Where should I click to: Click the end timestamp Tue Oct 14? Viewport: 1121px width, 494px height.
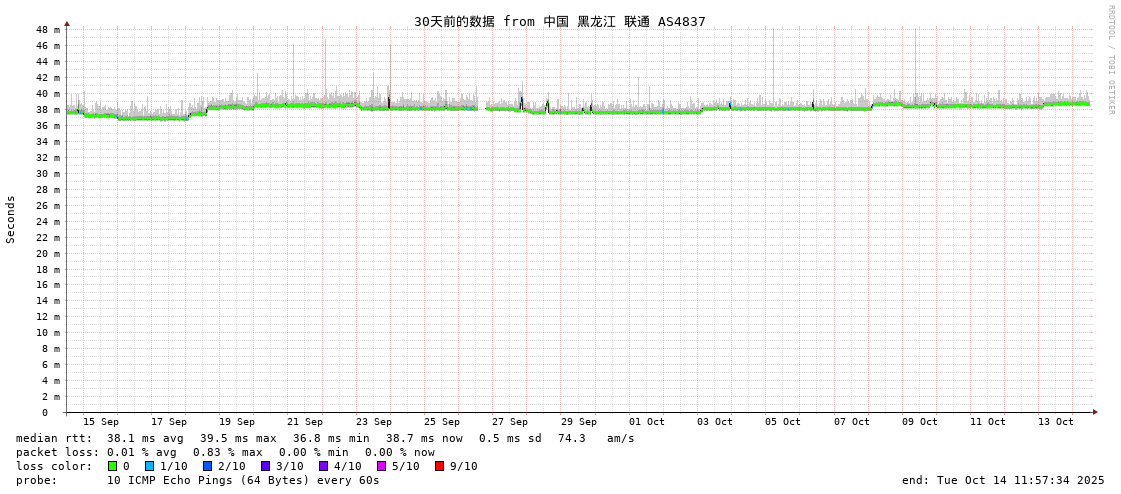[1003, 480]
